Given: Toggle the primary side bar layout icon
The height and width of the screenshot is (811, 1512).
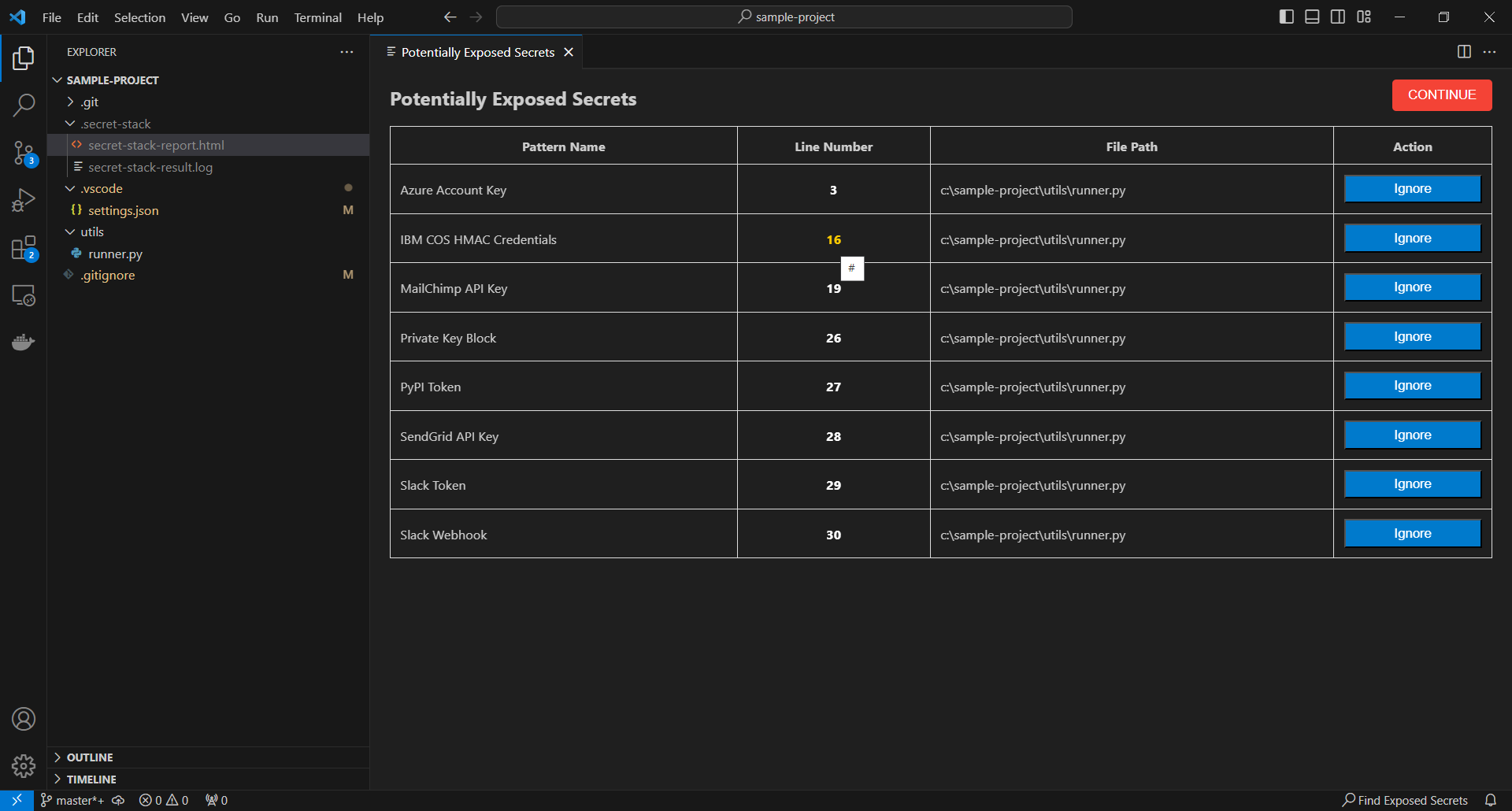Looking at the screenshot, I should click(x=1287, y=17).
